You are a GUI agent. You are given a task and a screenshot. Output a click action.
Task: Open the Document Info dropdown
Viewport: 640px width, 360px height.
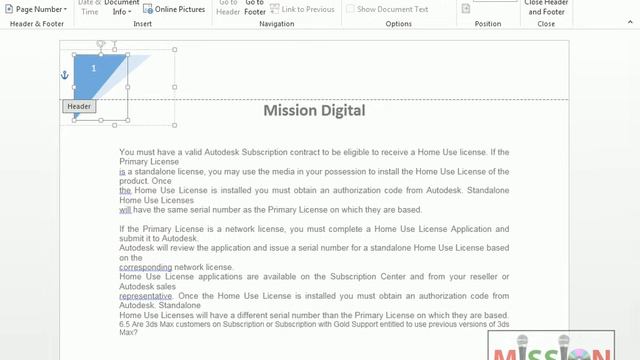coord(122,8)
